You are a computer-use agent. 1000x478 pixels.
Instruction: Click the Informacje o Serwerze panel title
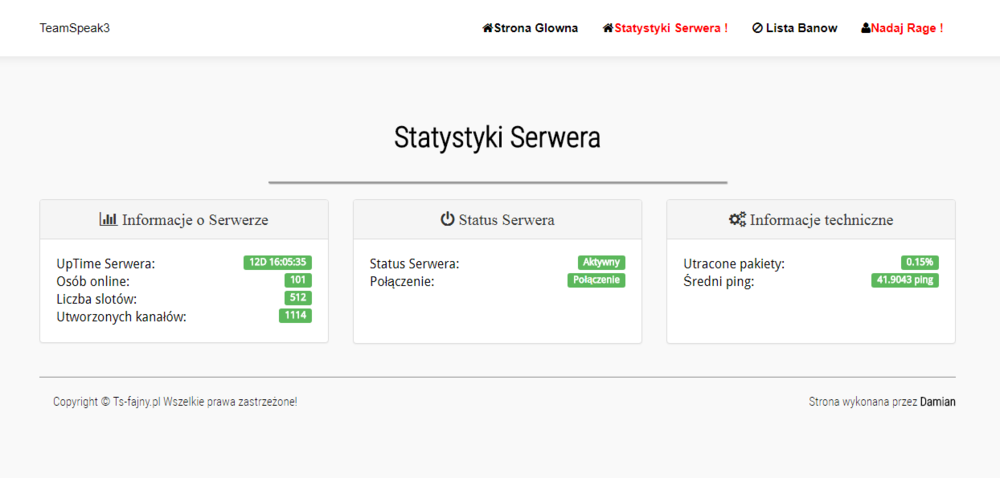coord(195,220)
